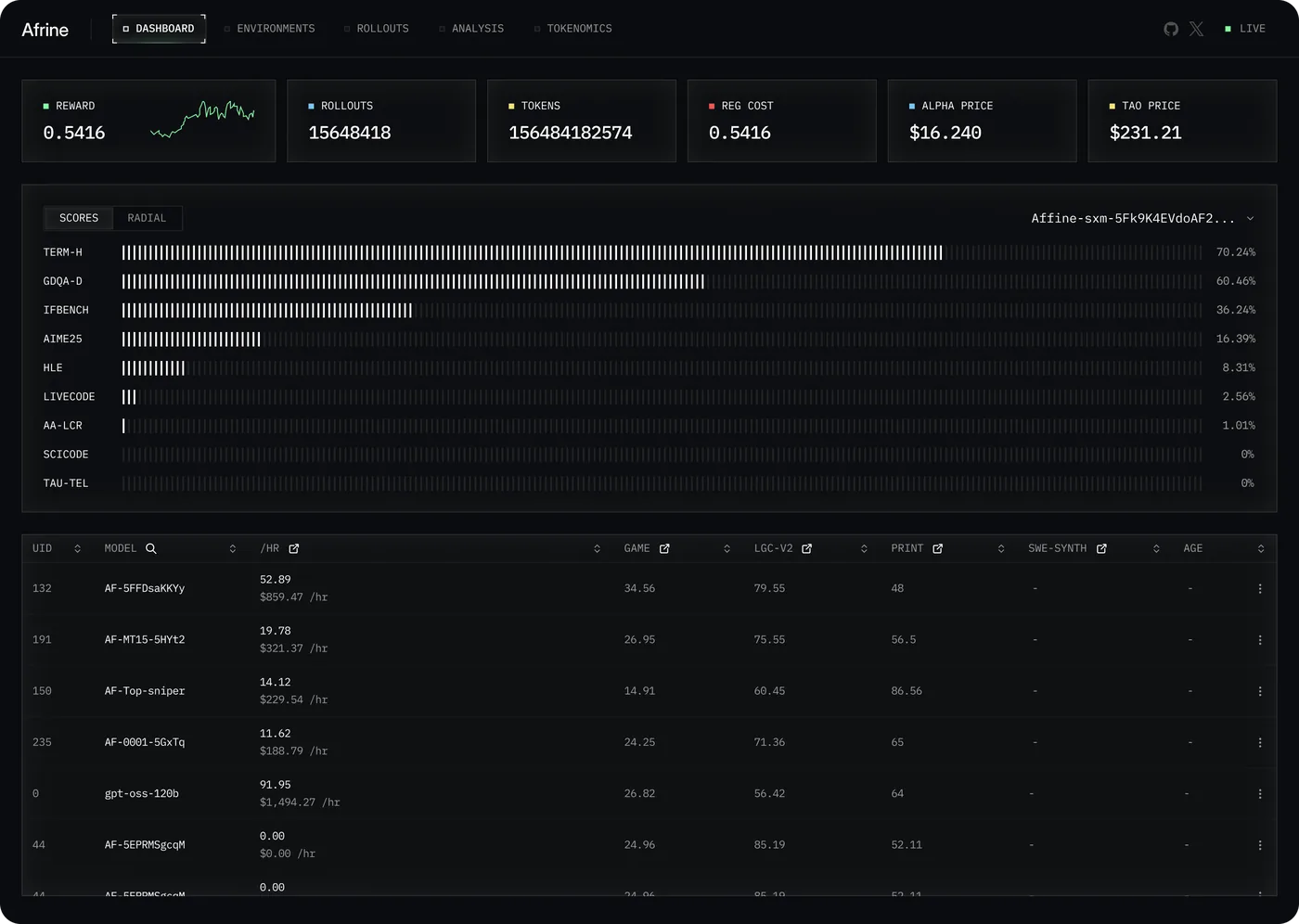Switch to the RADIAL view

click(147, 218)
